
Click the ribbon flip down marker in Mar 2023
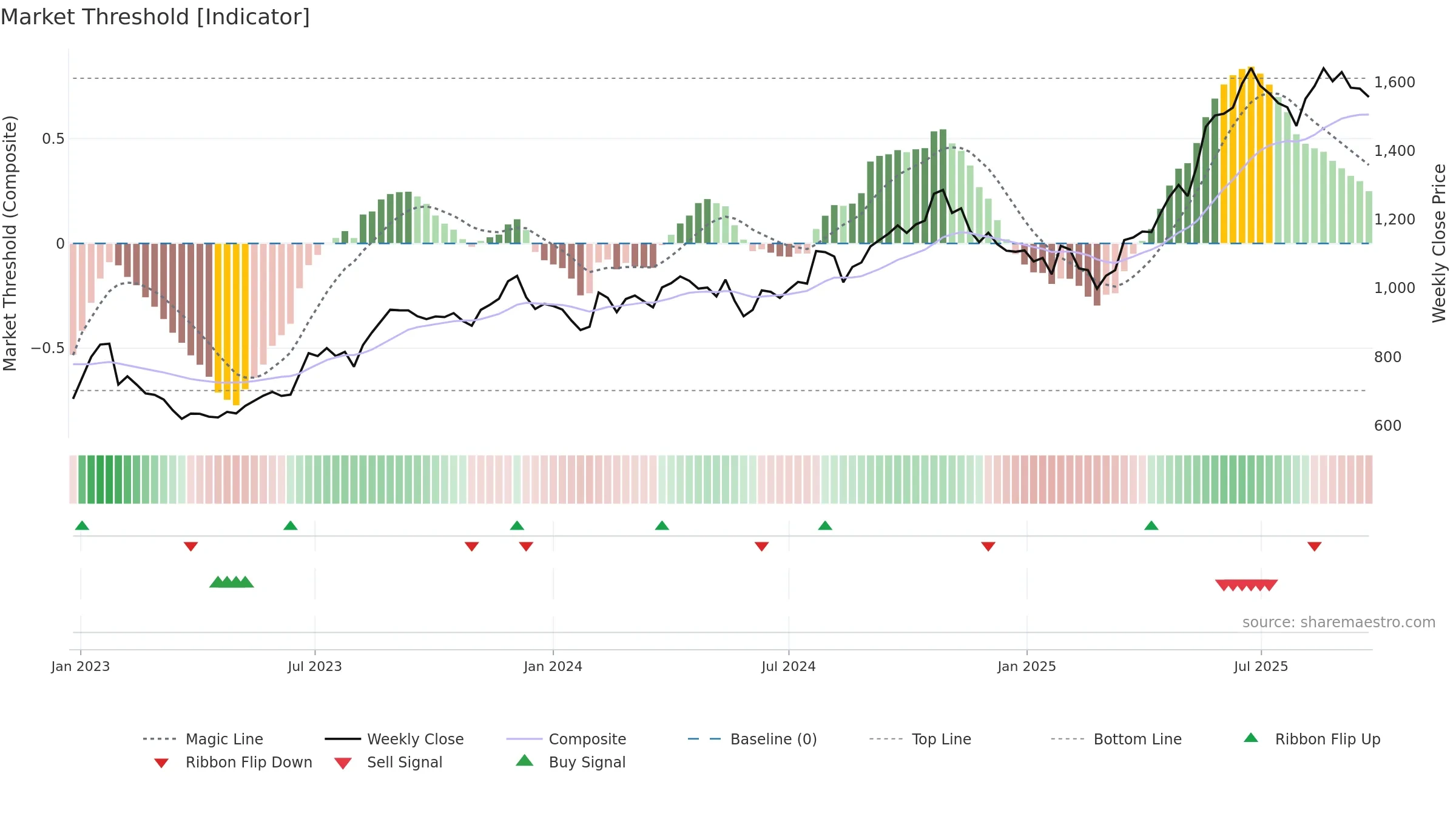click(x=191, y=547)
